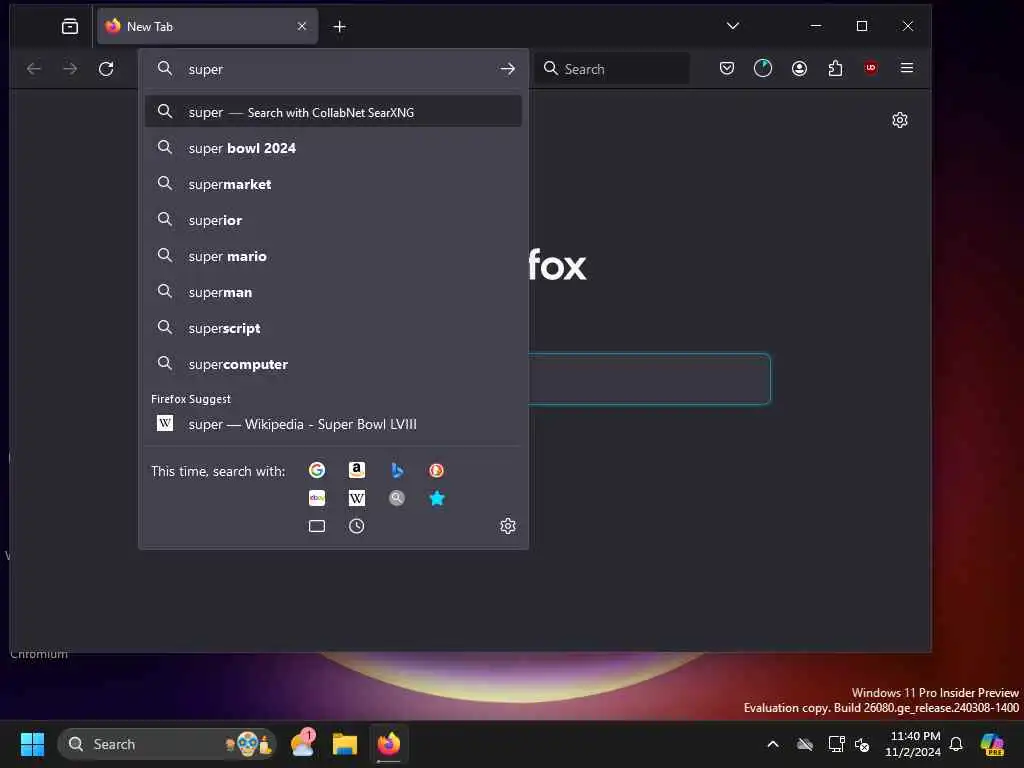Open the crossed-out cloud tray icon
The height and width of the screenshot is (768, 1024).
pyautogui.click(x=805, y=744)
